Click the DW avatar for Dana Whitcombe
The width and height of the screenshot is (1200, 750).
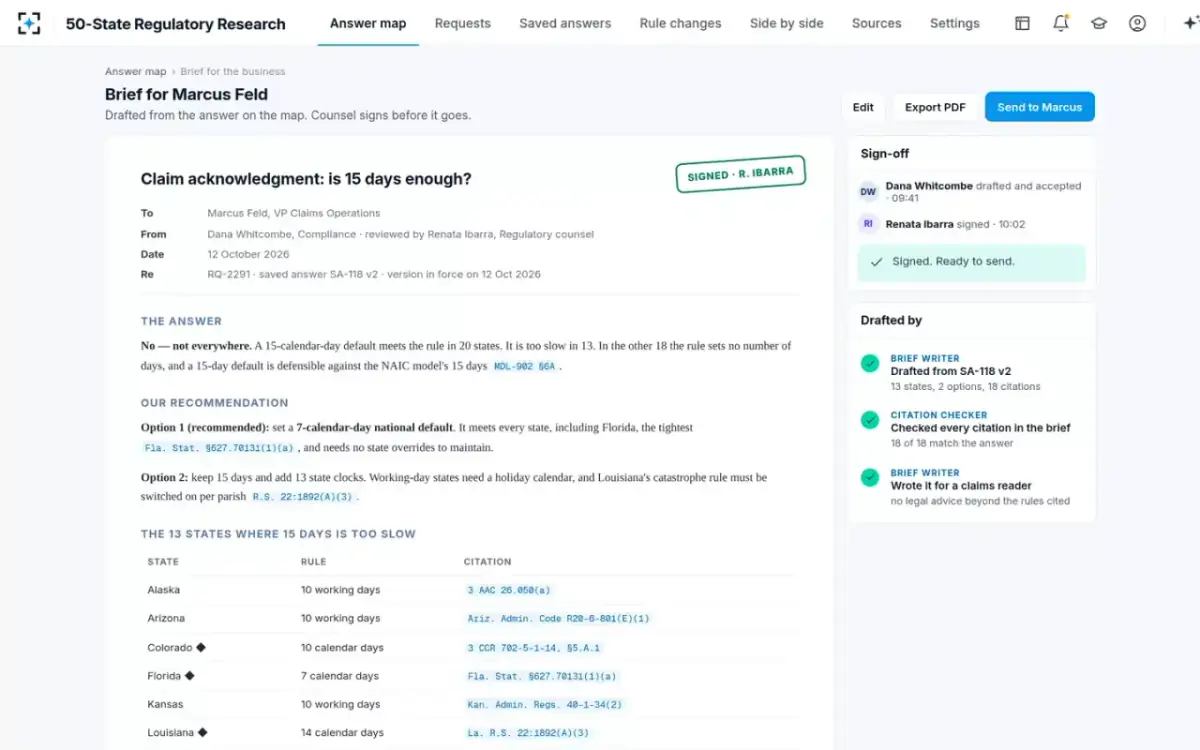point(868,191)
